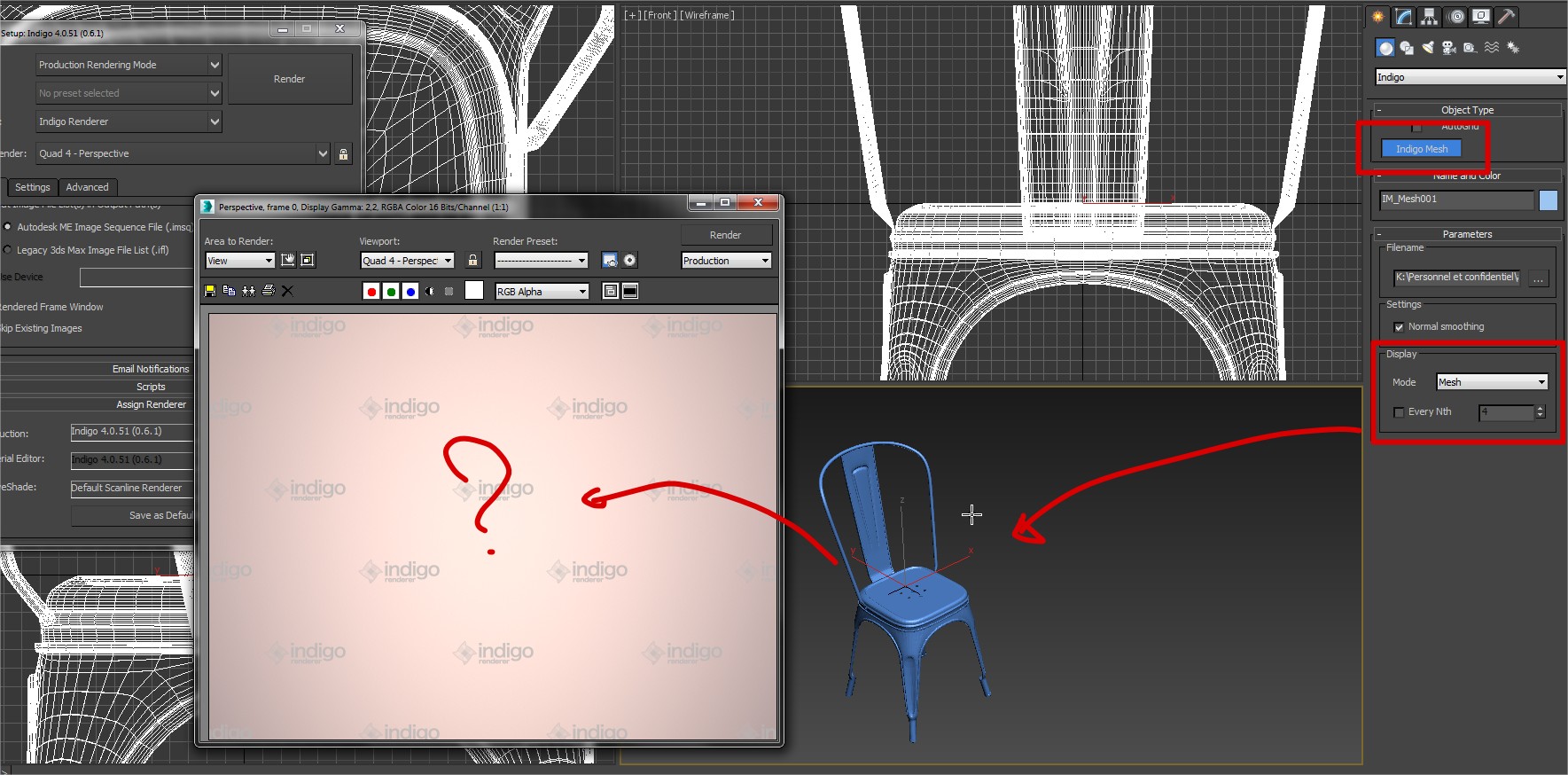Toggle the alpha channel display
The image size is (1568, 775).
tap(430, 291)
